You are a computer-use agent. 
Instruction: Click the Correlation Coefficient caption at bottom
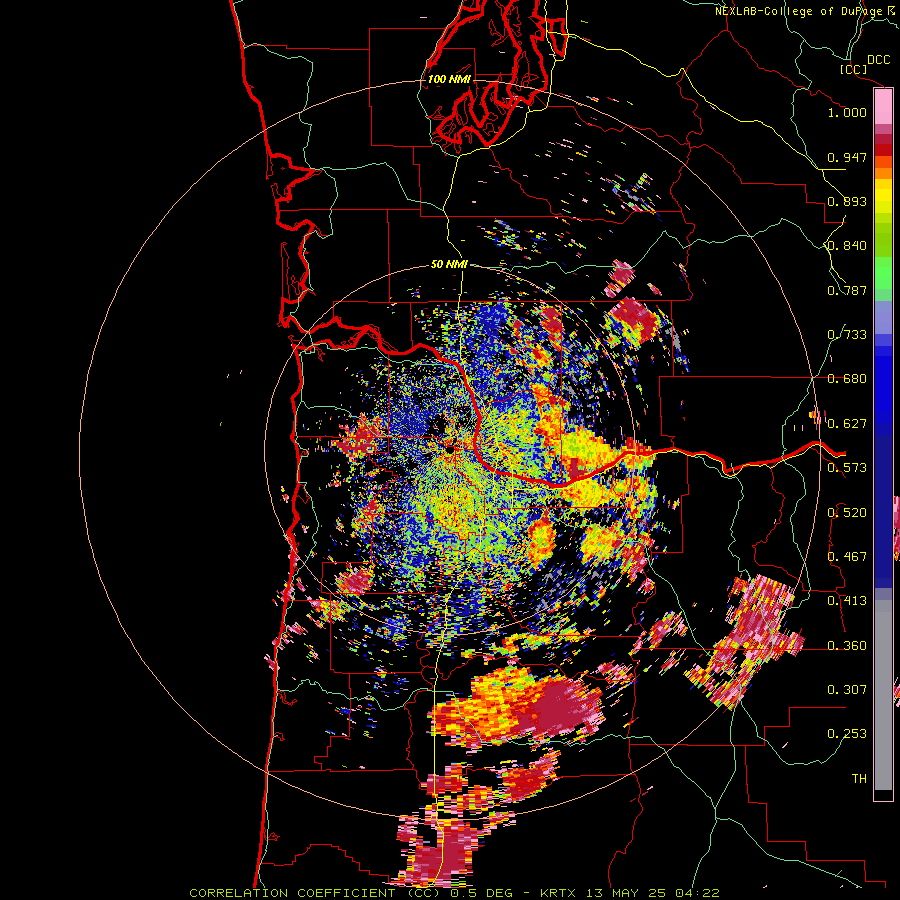(454, 893)
